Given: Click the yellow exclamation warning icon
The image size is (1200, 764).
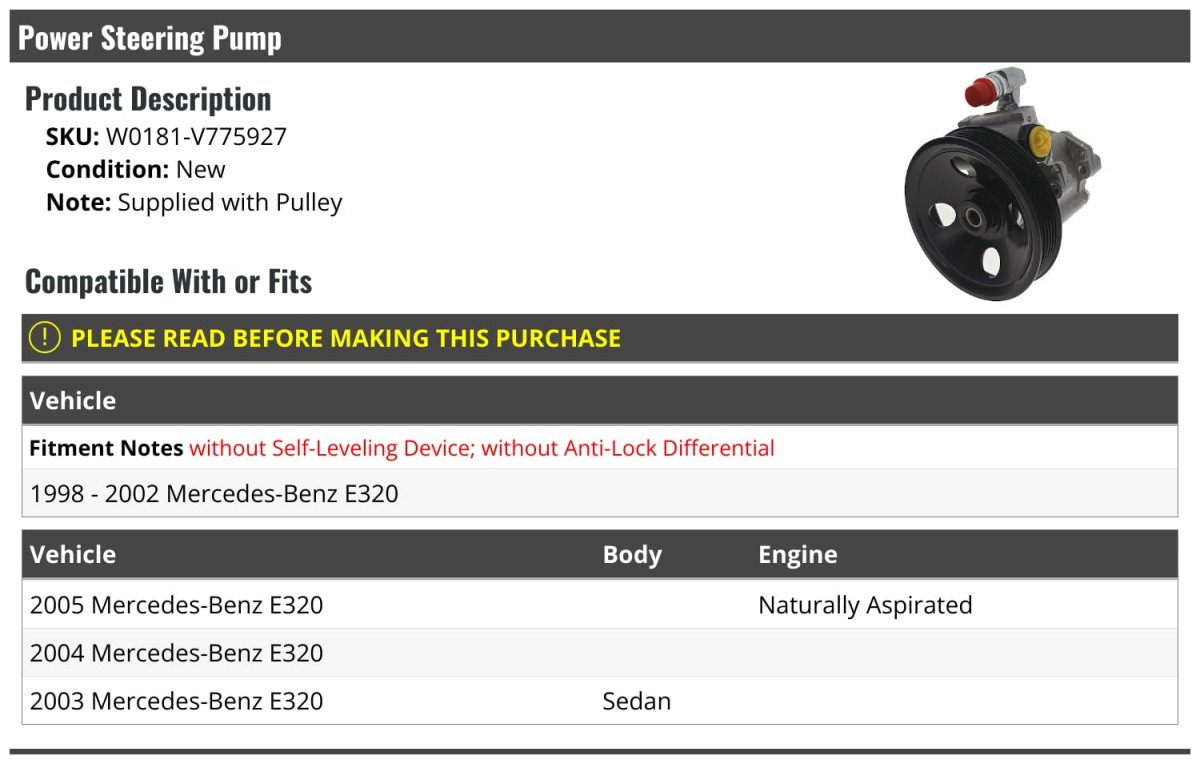Looking at the screenshot, I should pyautogui.click(x=45, y=338).
